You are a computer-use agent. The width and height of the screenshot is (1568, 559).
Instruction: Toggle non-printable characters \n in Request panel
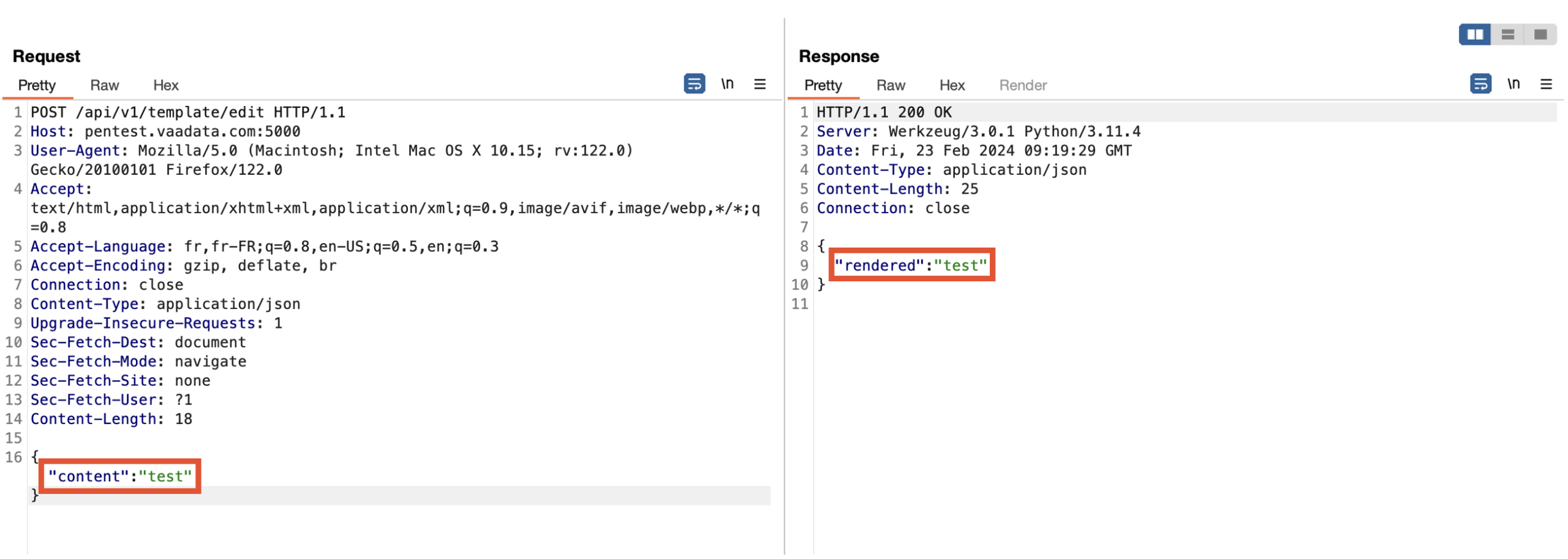tap(726, 84)
